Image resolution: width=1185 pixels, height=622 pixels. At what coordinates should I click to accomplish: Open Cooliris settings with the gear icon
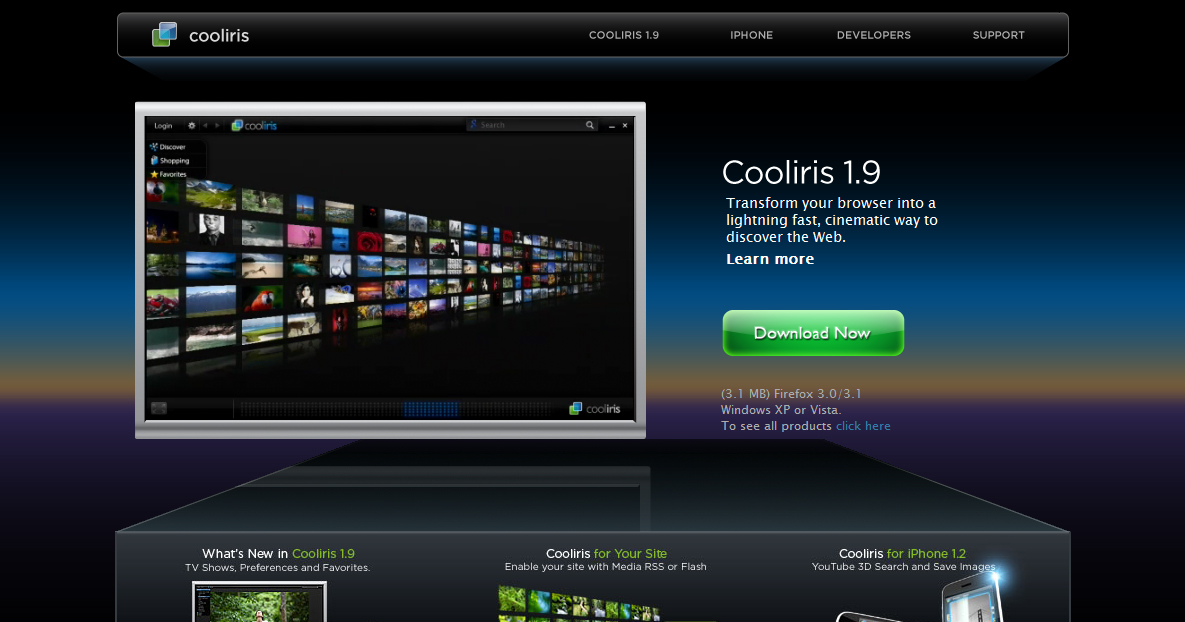(192, 125)
